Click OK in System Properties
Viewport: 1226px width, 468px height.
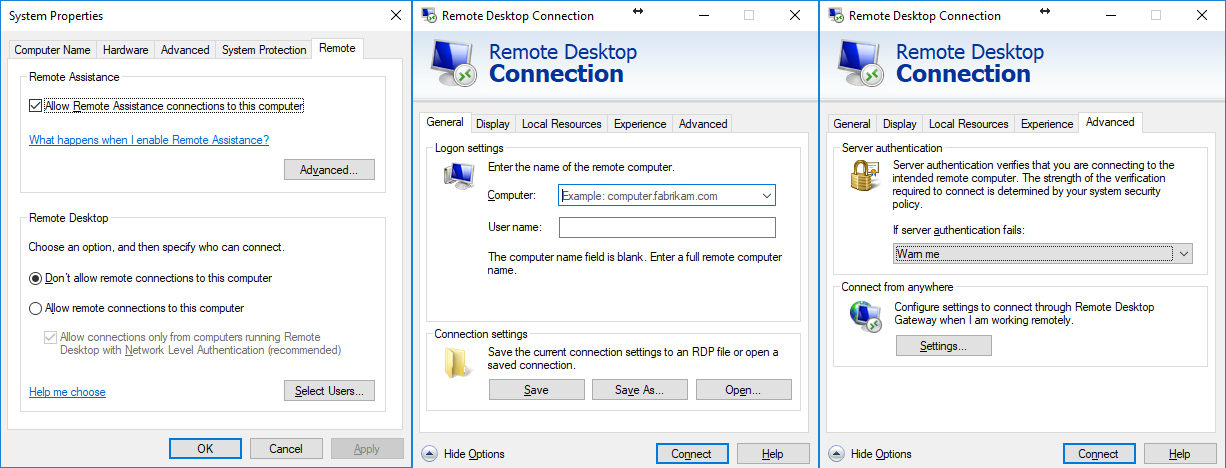(205, 449)
